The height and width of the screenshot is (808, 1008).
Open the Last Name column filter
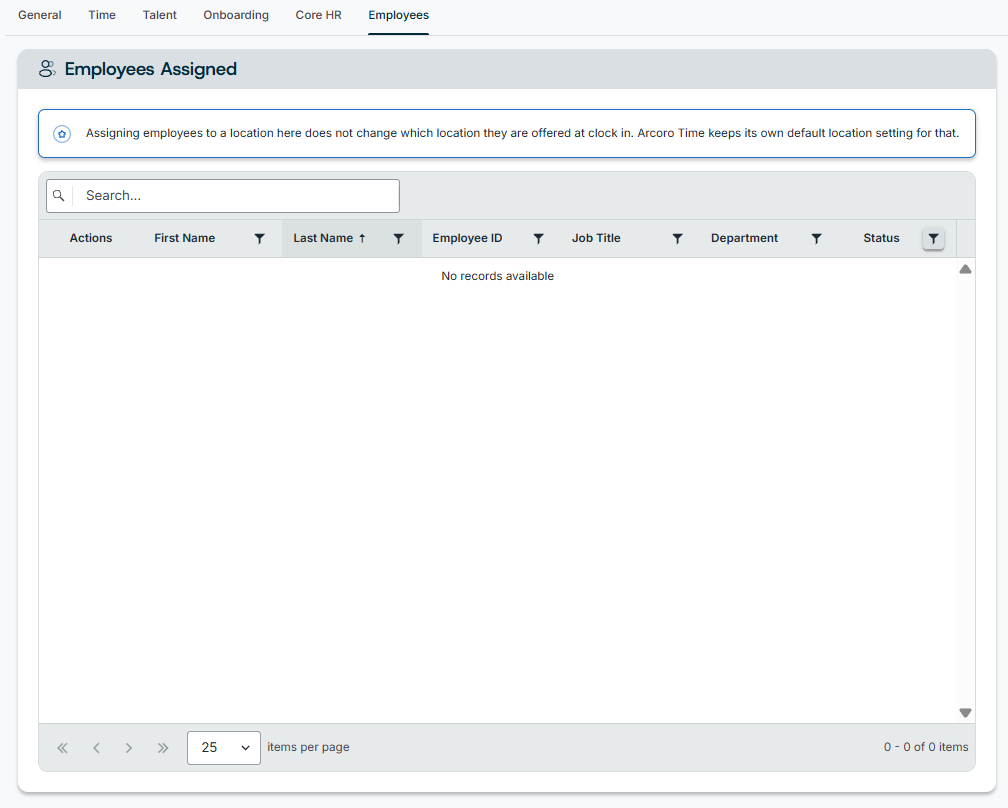(399, 238)
